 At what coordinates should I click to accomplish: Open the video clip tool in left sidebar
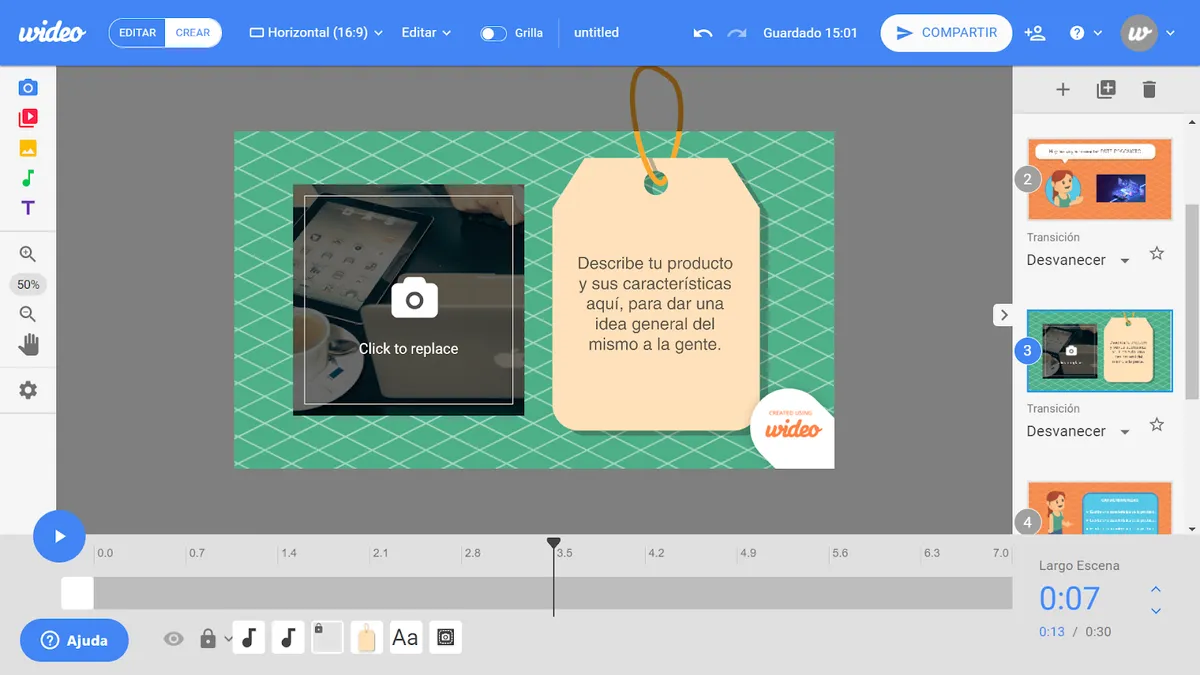pyautogui.click(x=28, y=118)
